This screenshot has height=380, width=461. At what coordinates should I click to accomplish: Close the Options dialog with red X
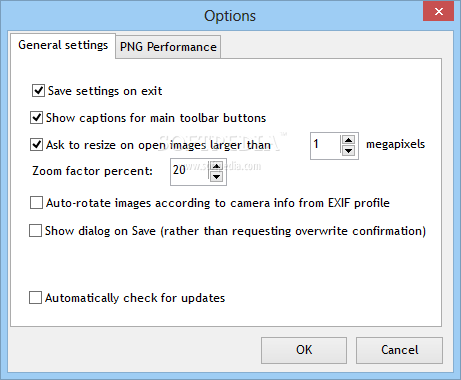coord(439,11)
